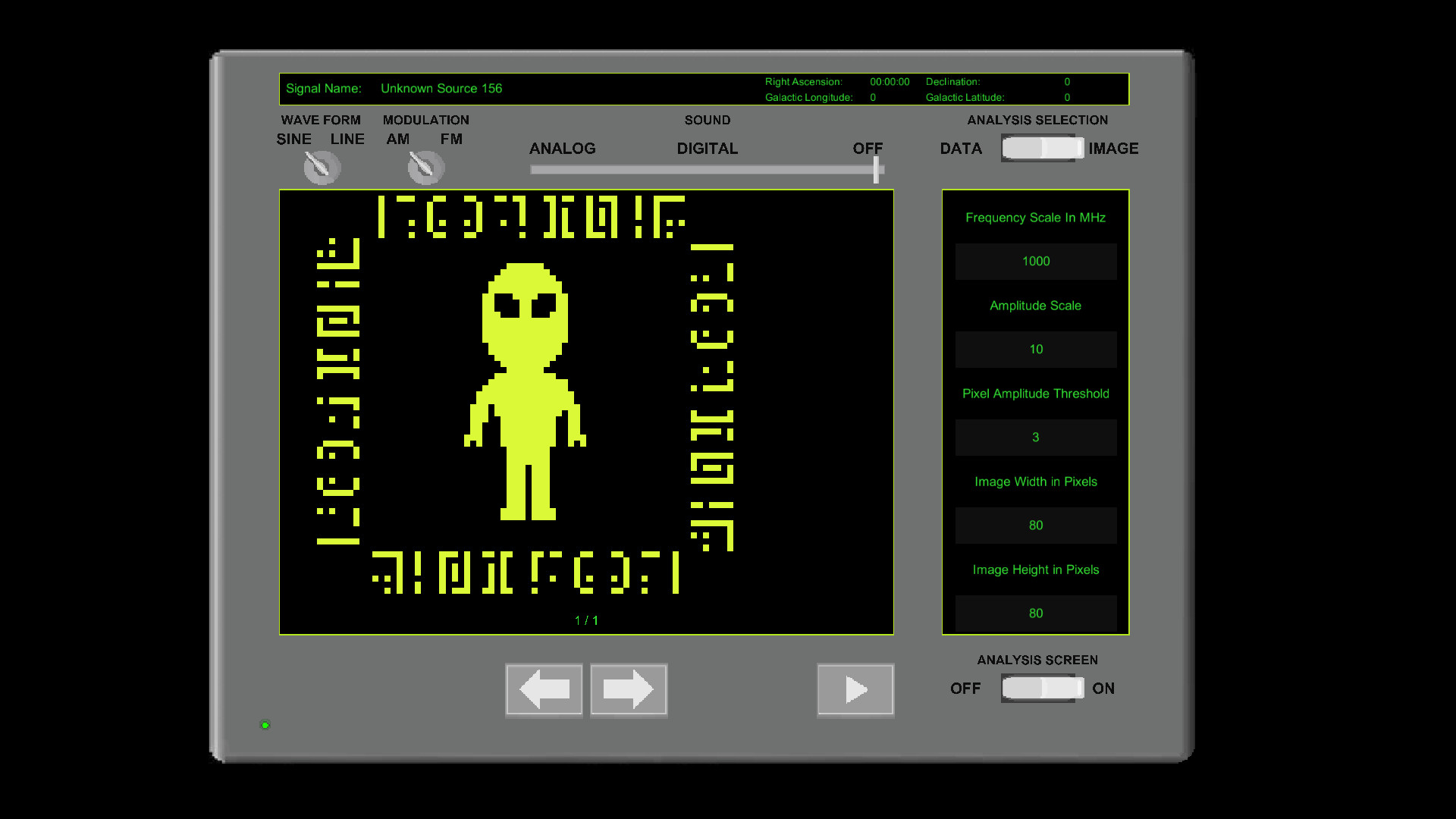This screenshot has width=1456, height=819.
Task: Click the Signal Name 'Unknown Source 156'
Action: [x=441, y=88]
